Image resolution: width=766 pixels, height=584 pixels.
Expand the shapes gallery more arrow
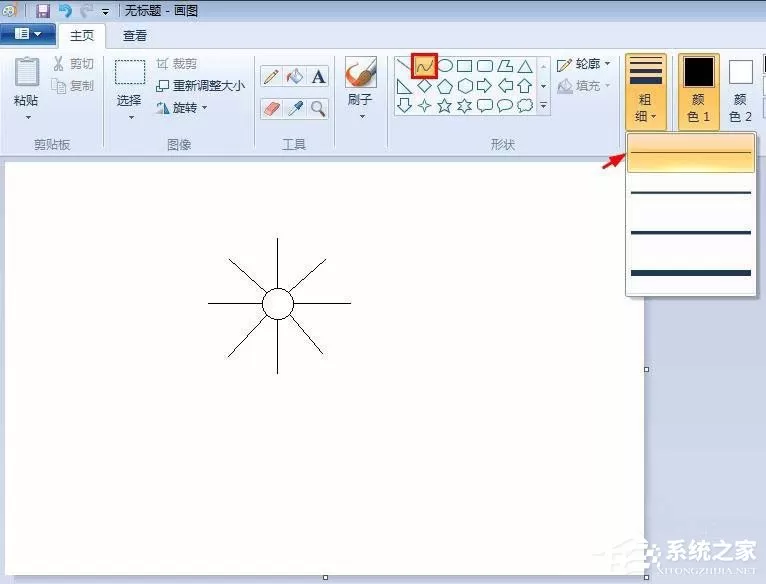(543, 105)
